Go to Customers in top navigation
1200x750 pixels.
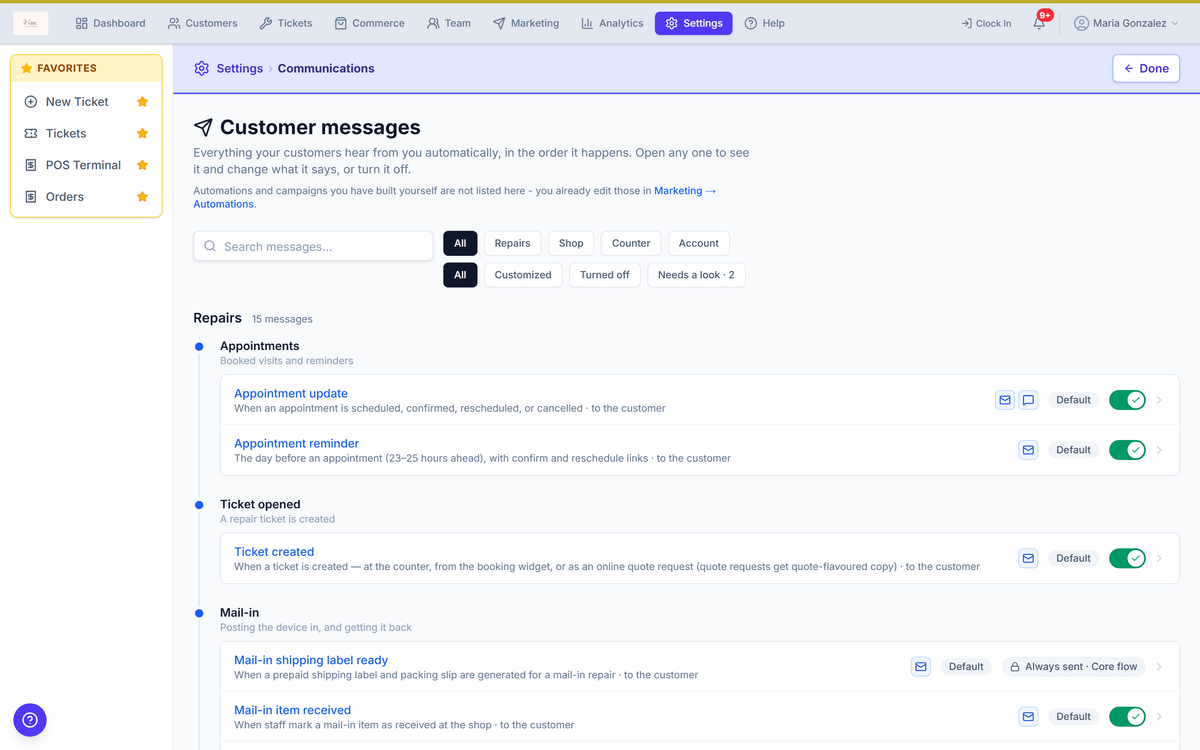click(203, 23)
